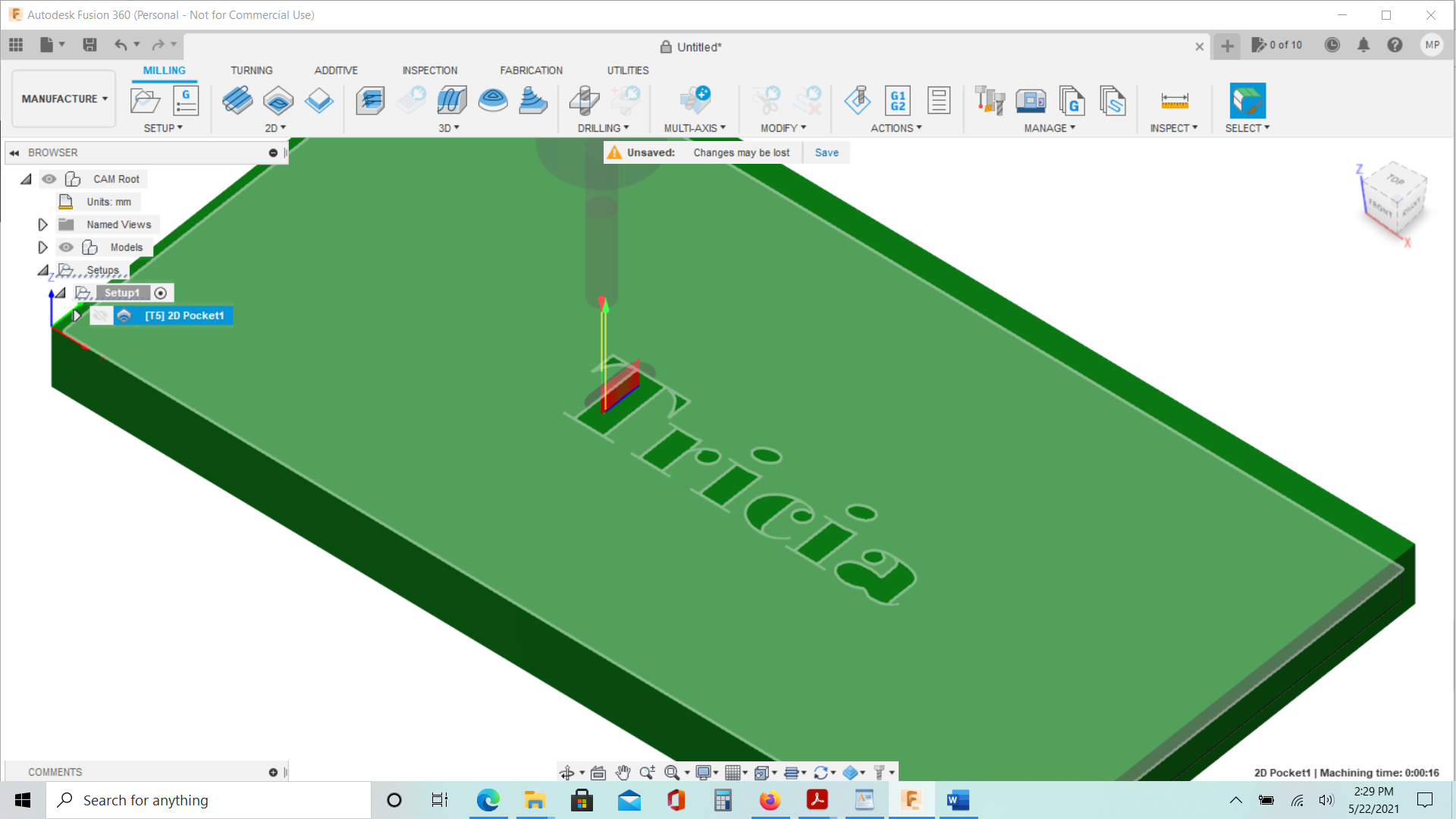Toggle visibility of Models
This screenshot has height=819, width=1456.
coord(67,247)
